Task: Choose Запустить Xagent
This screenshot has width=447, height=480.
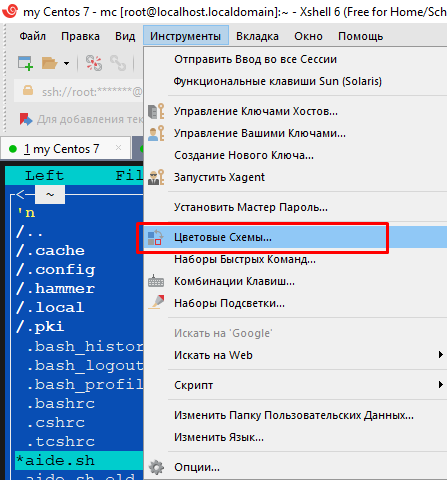Action: 295,177
